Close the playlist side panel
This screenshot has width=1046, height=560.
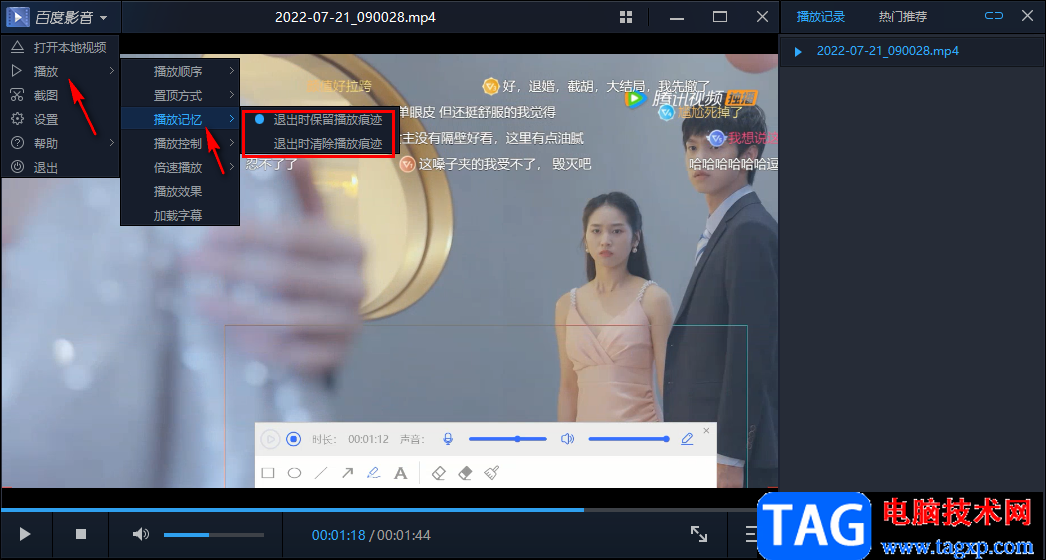point(1027,16)
